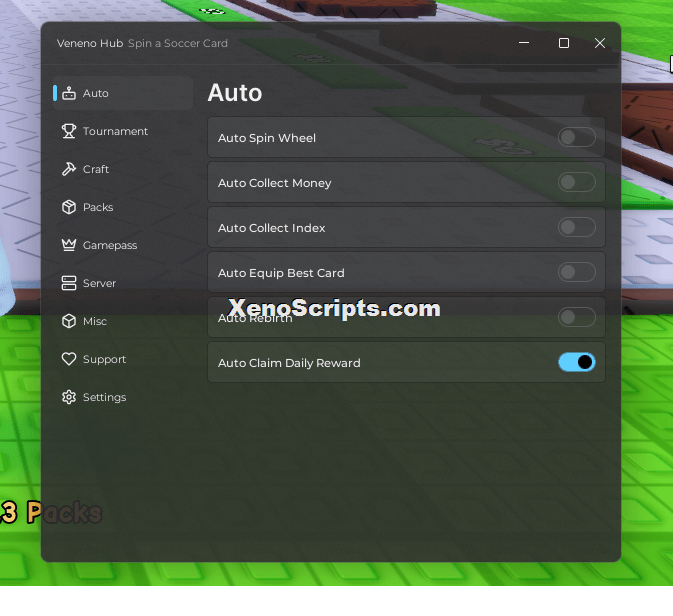Minimize the Veneno Hub window
The width and height of the screenshot is (673, 616).
tap(524, 43)
